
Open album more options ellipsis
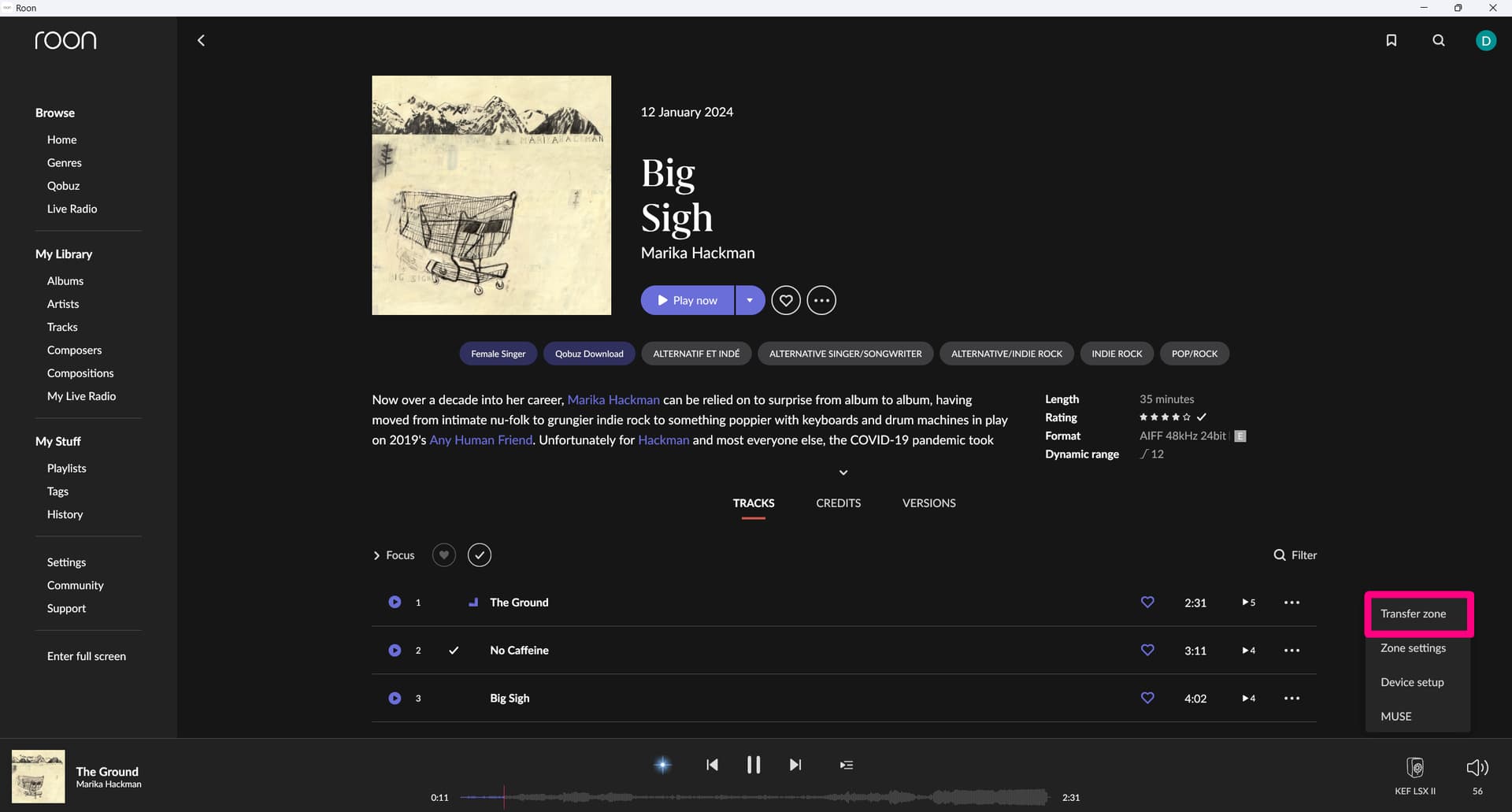coord(821,300)
